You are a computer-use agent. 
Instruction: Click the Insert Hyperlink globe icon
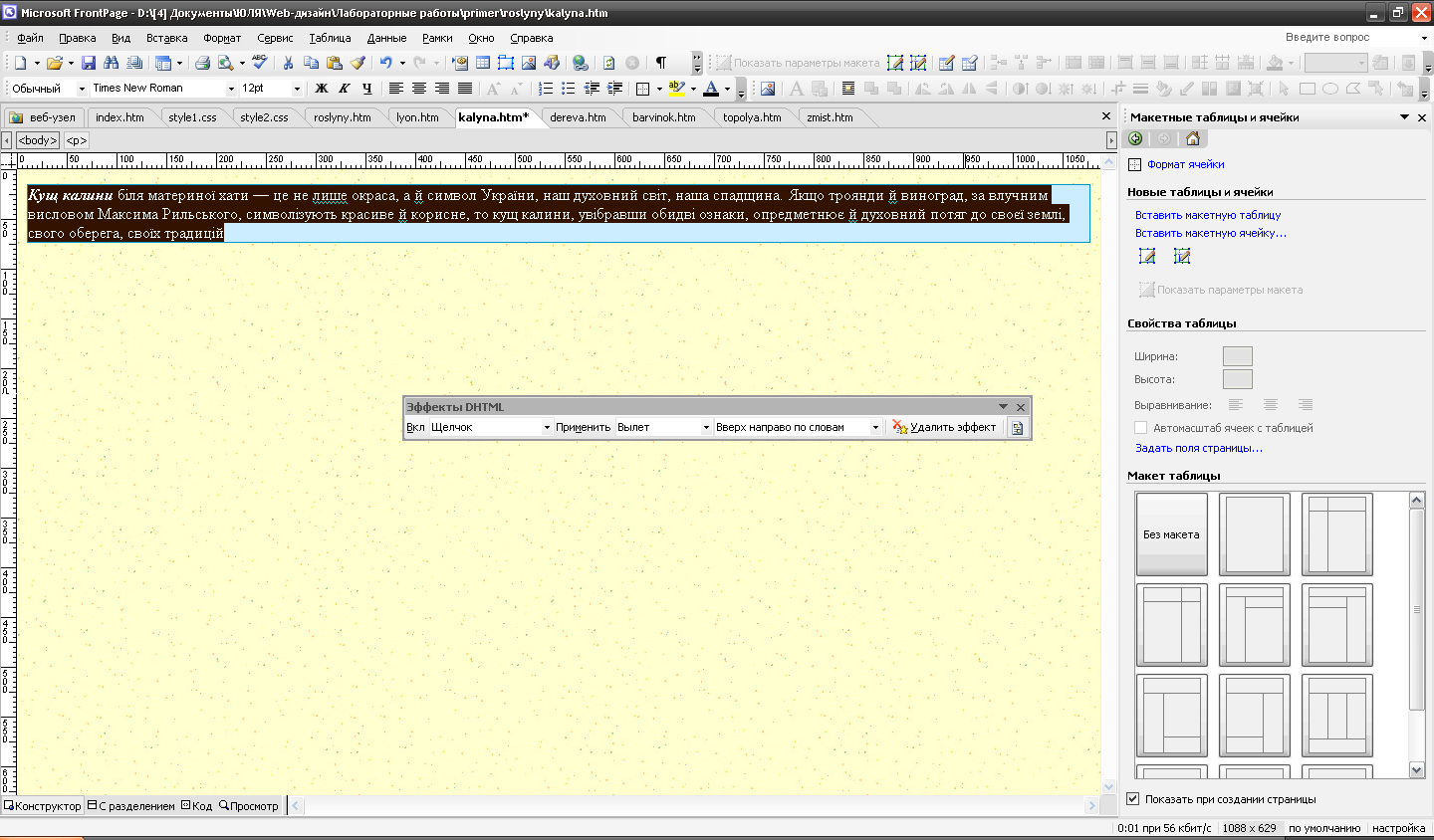(580, 63)
